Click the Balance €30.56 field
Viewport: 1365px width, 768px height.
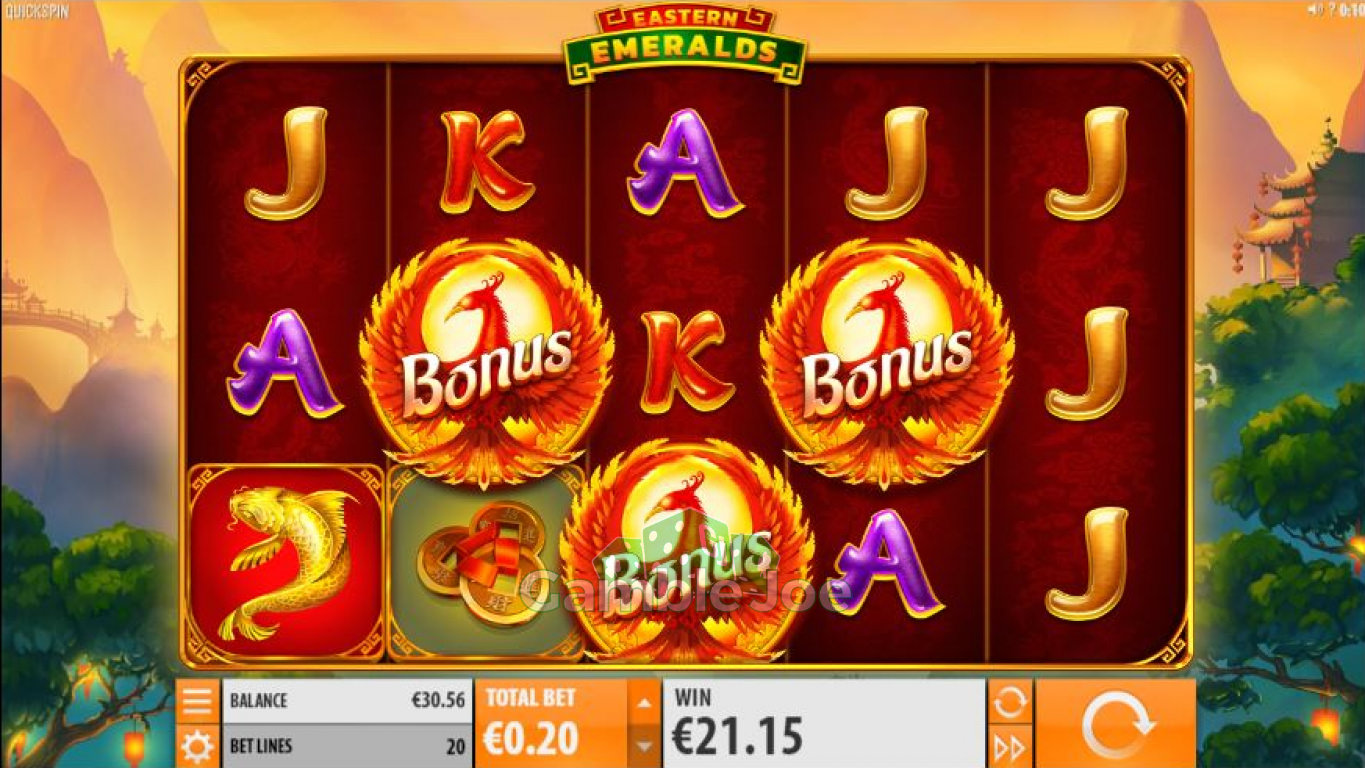coord(347,701)
